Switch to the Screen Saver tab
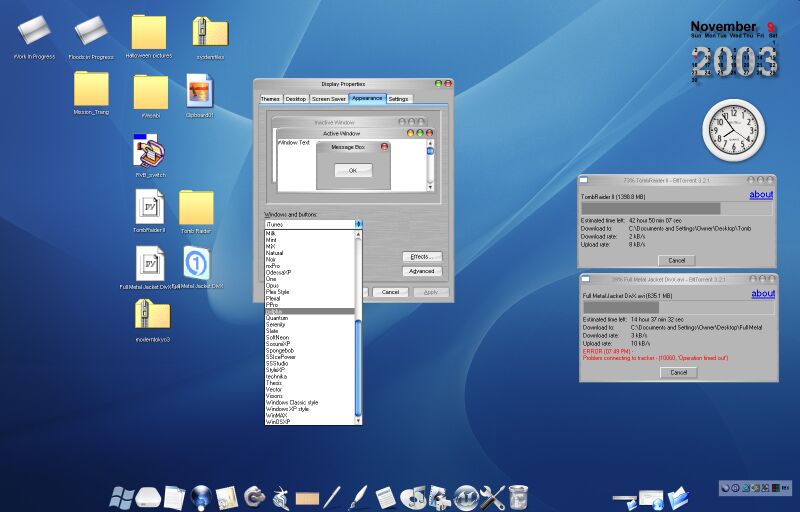This screenshot has height=512, width=800. click(329, 99)
